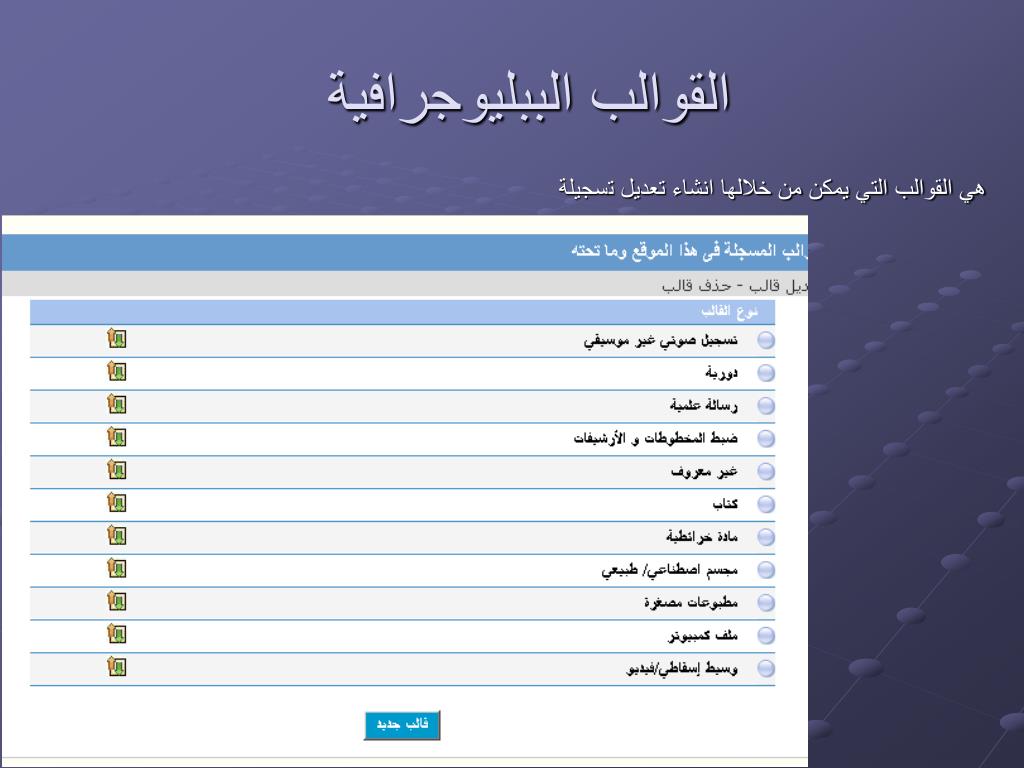Open the icon for ملف كمبيوتر row

tap(116, 633)
